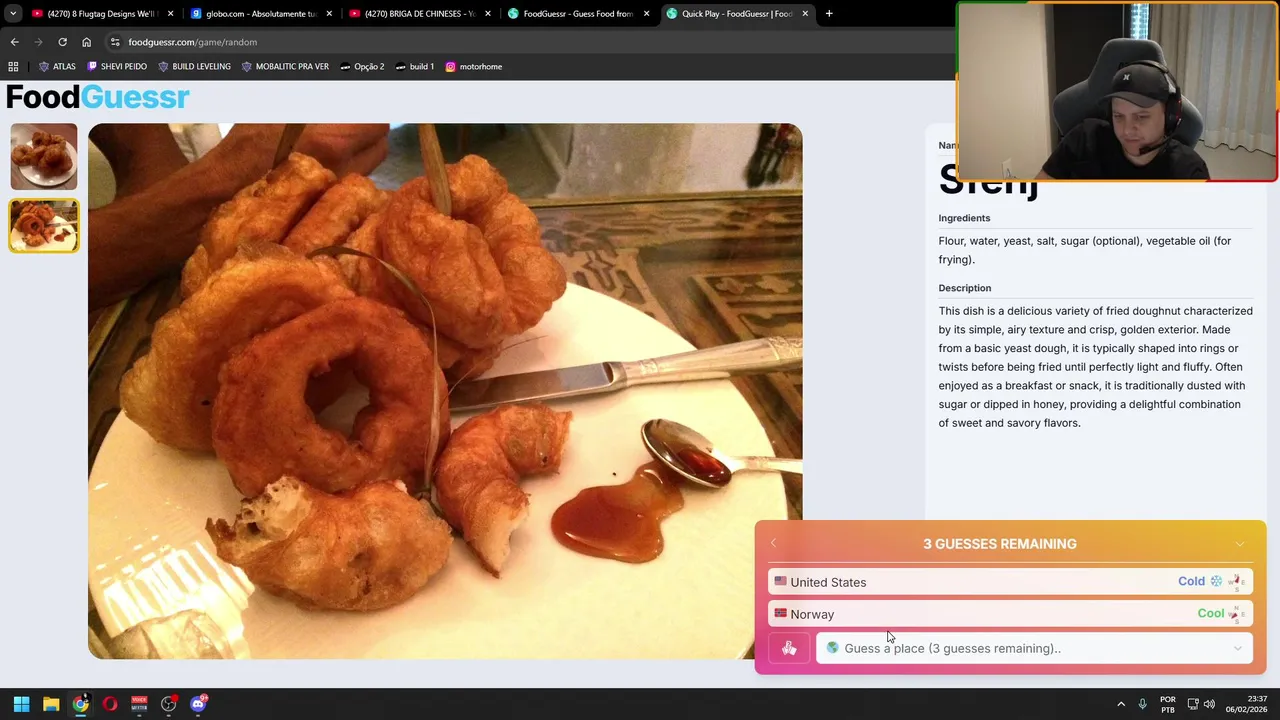Viewport: 1280px width, 720px height.
Task: Click the globe icon in guess field
Action: coord(832,648)
